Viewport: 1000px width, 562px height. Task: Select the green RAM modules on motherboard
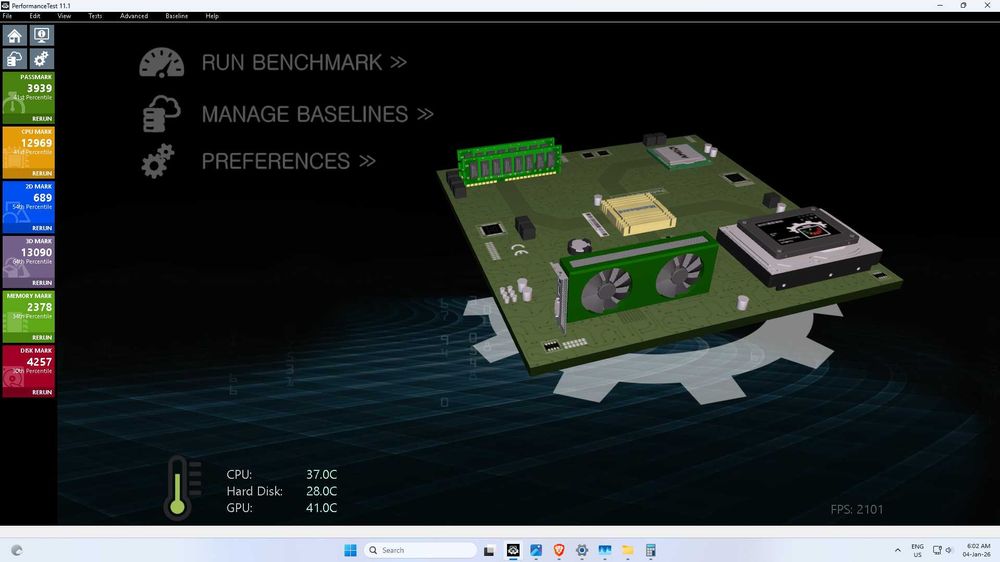click(510, 162)
